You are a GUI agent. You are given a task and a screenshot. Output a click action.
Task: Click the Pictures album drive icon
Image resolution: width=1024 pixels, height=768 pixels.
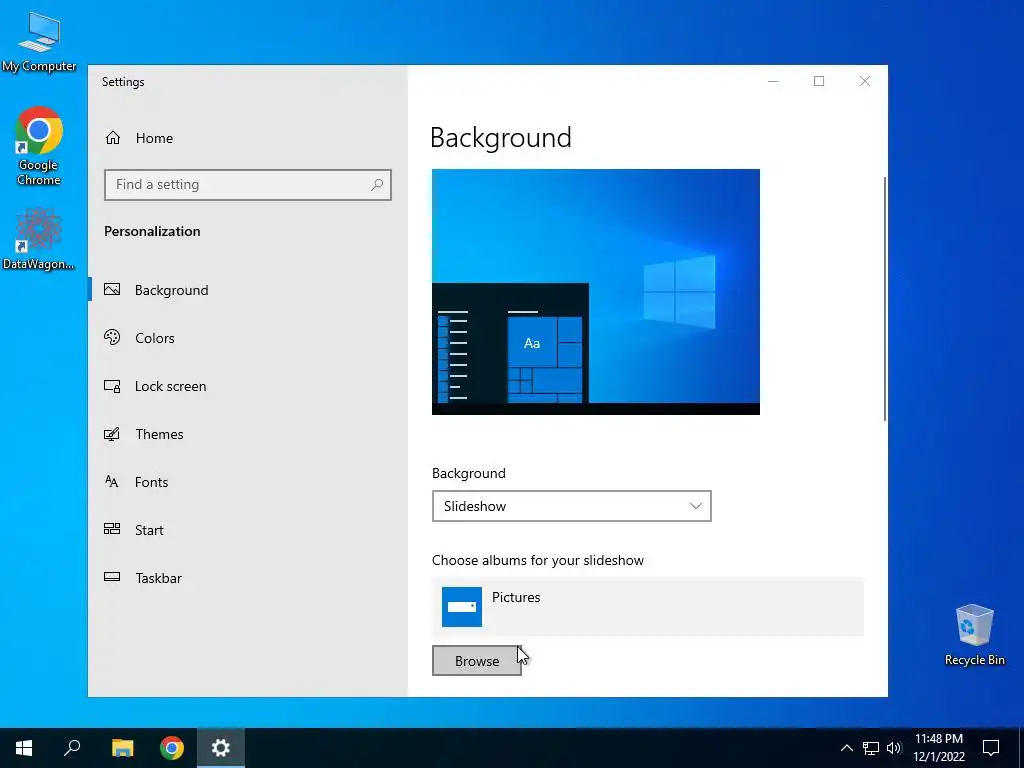click(x=462, y=607)
